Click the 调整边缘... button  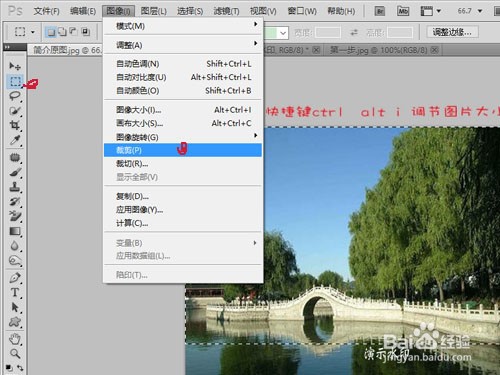tap(452, 32)
